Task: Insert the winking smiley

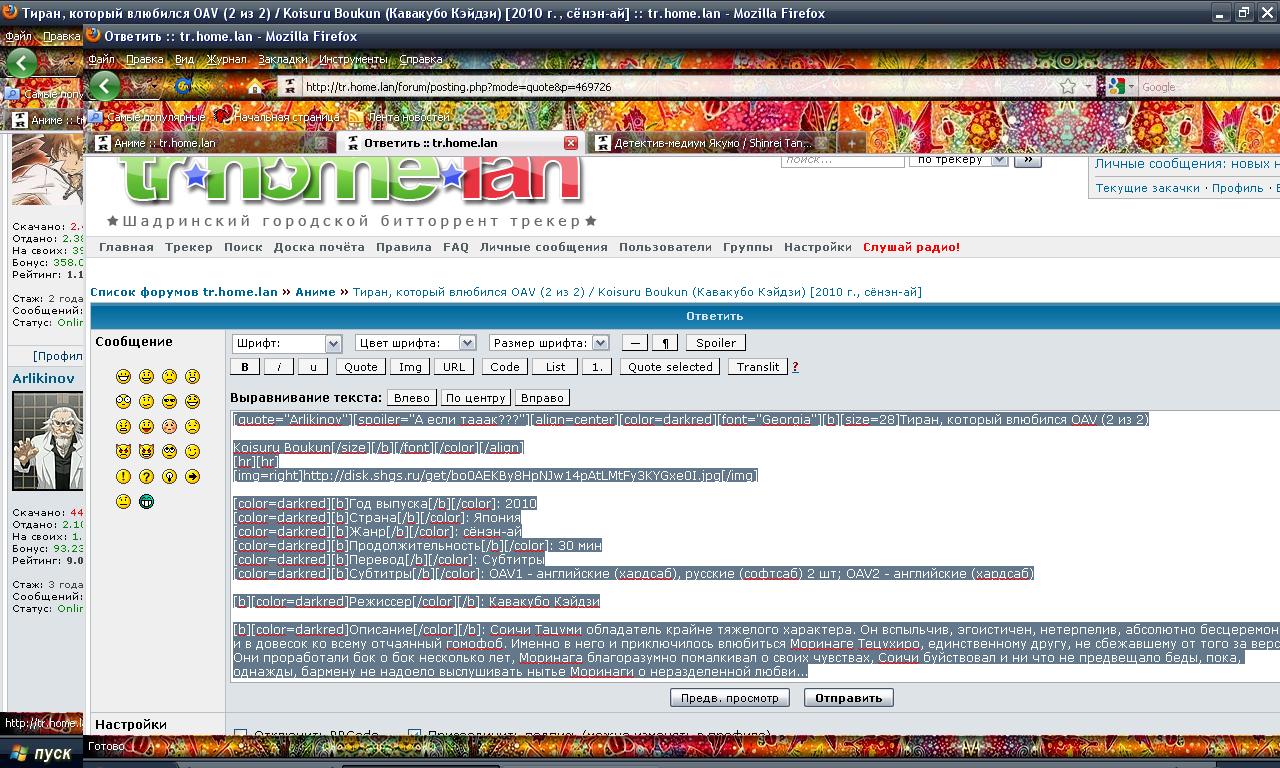Action: [x=192, y=452]
